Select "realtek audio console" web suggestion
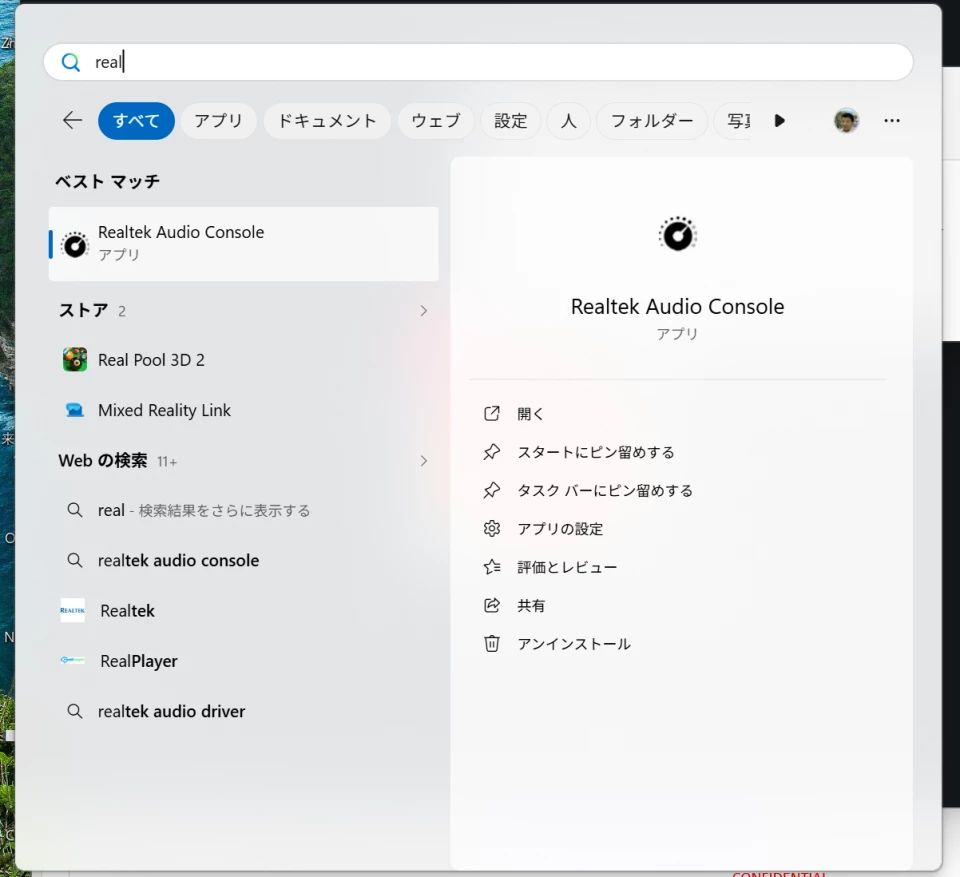Viewport: 960px width, 877px height. [243, 560]
